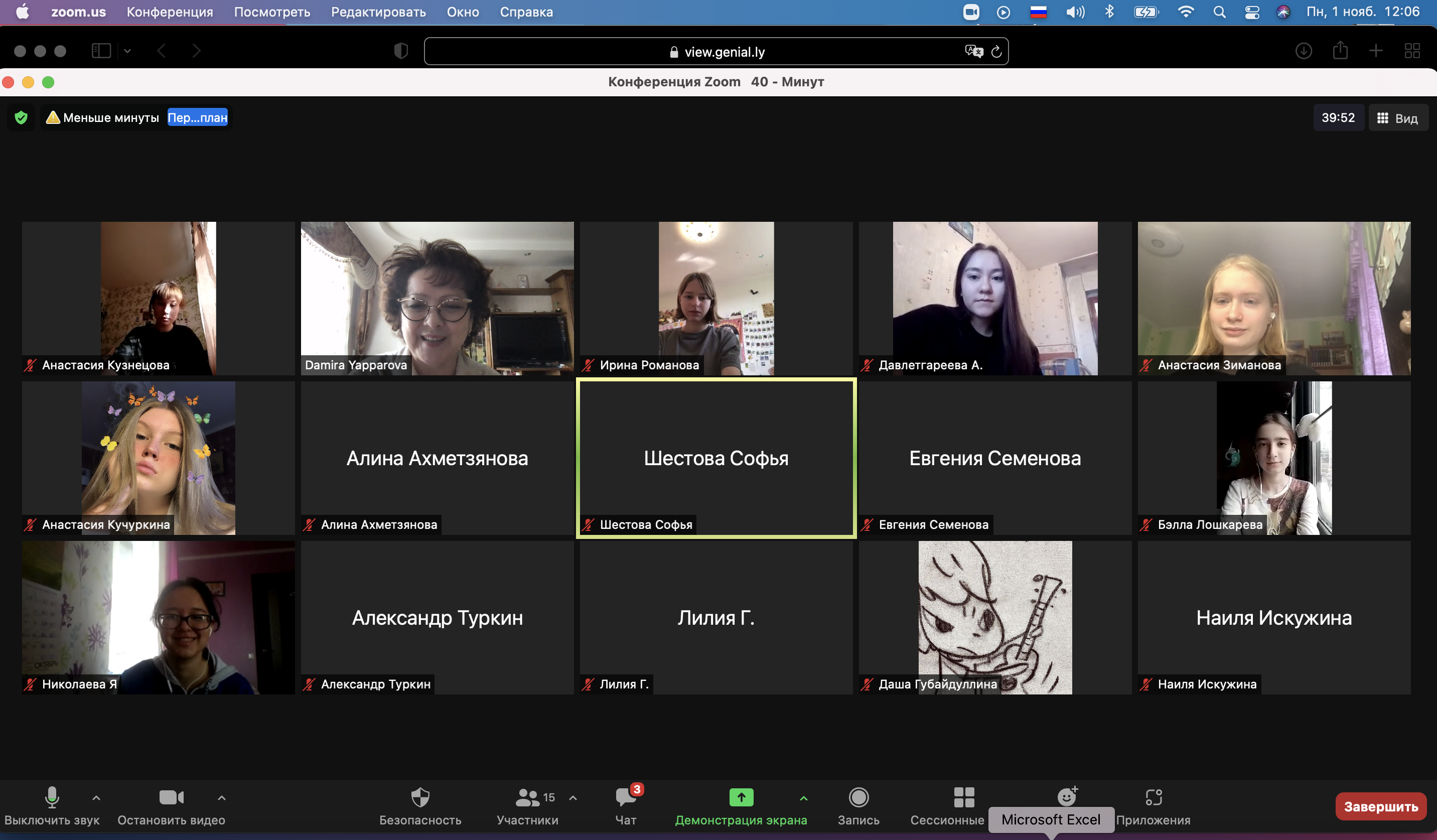
Task: Open the Сессионные залы breakout rooms icon
Action: (x=964, y=797)
